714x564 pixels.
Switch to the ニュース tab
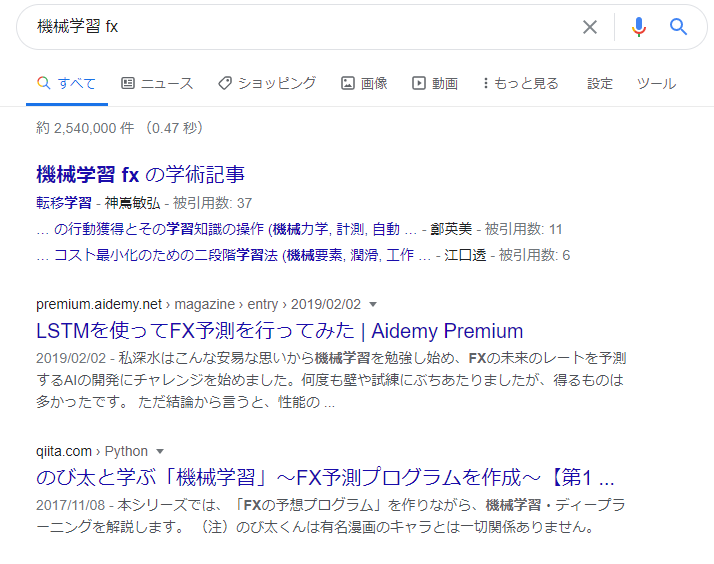(x=157, y=83)
